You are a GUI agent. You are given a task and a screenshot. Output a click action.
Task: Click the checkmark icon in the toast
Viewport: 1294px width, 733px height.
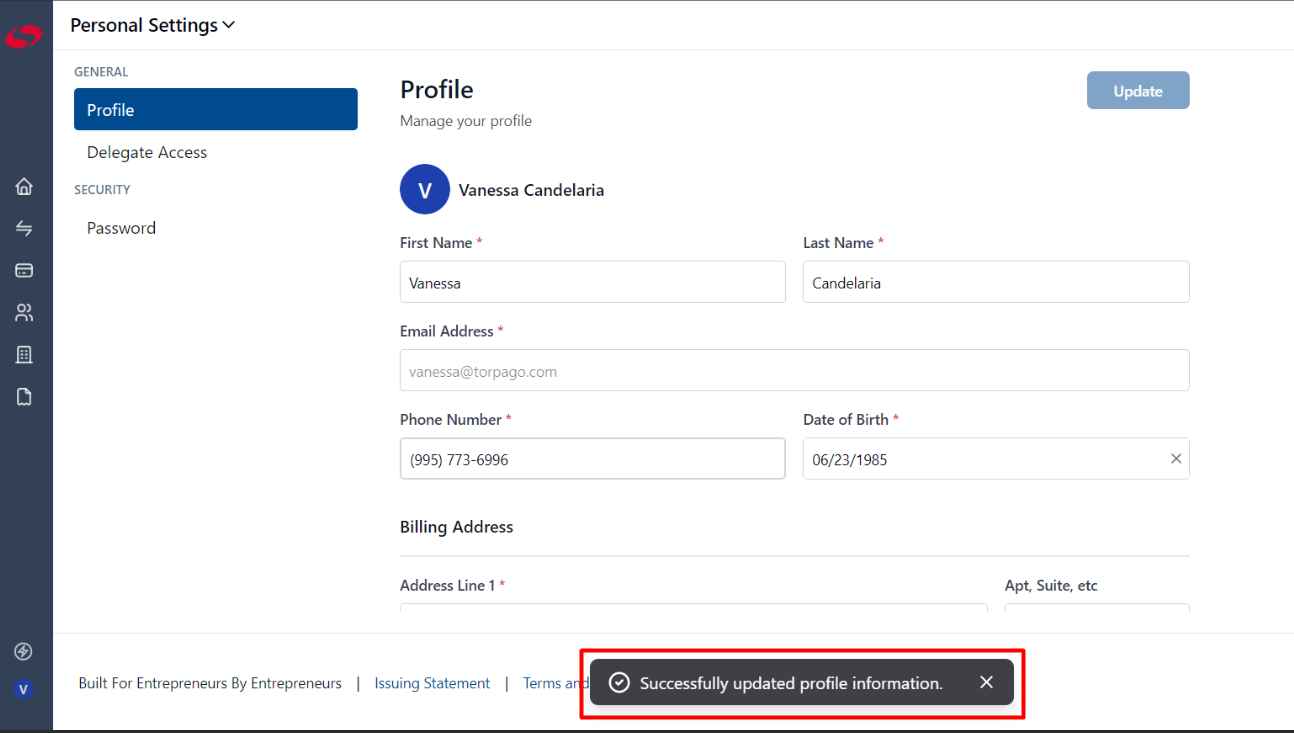click(619, 683)
